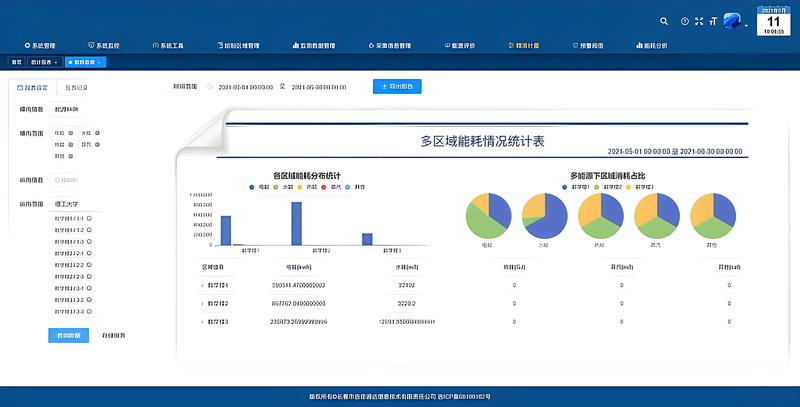This screenshot has height=407, width=800.
Task: Open the user avatar dropdown caret
Action: click(x=746, y=25)
